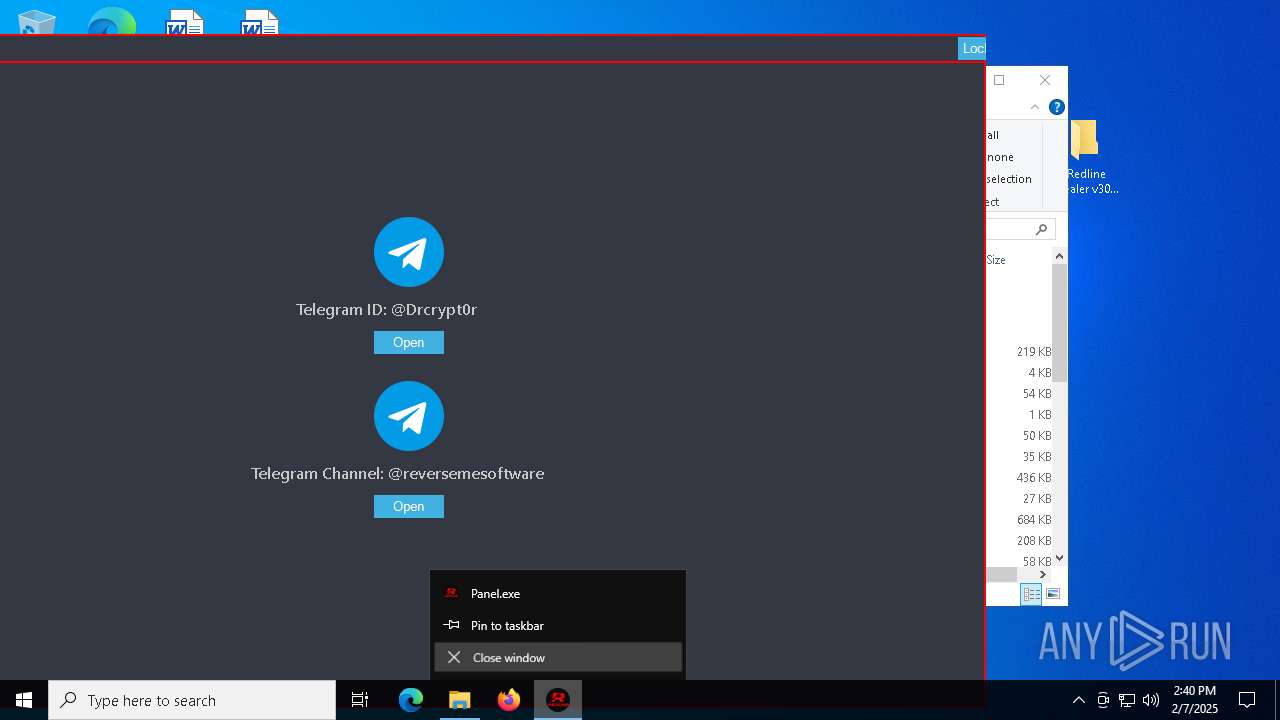Click the Lock button in panel header
Image resolution: width=1280 pixels, height=720 pixels.
coord(972,48)
